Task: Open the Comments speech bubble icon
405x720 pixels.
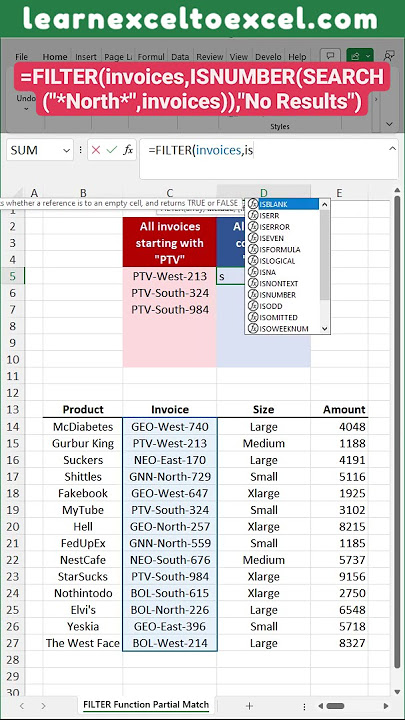Action: point(330,56)
